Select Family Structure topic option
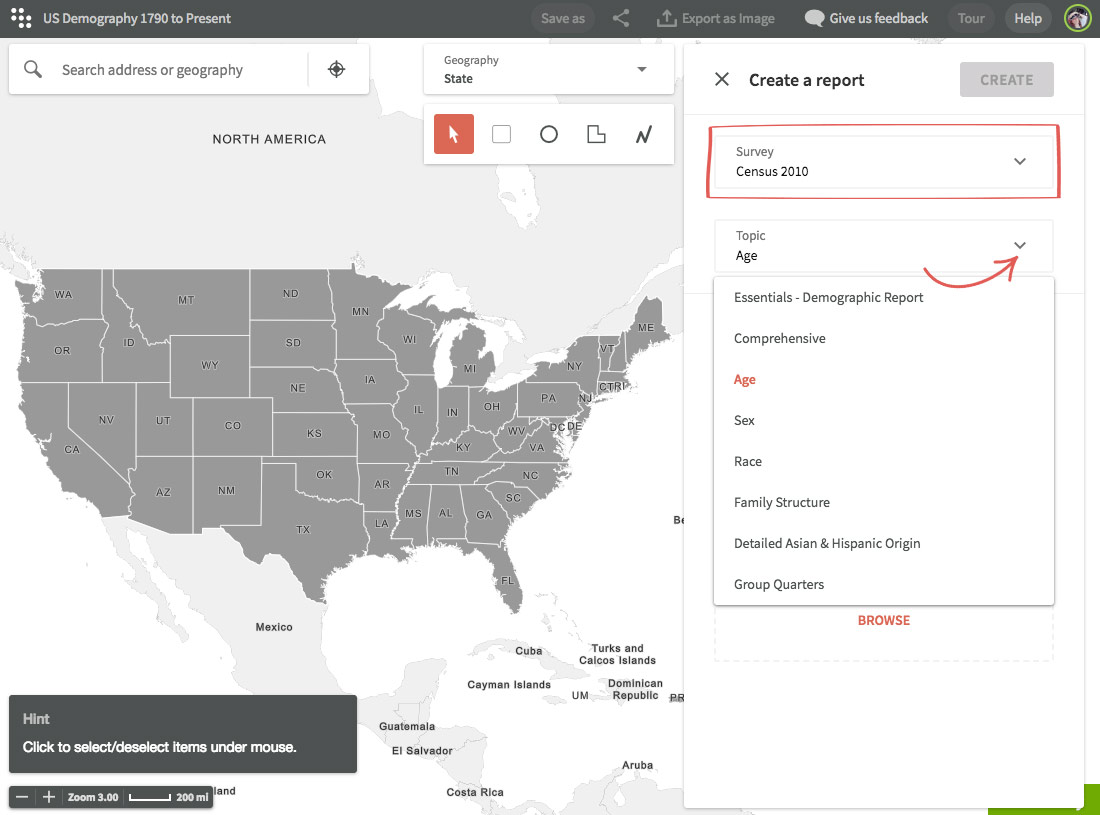The height and width of the screenshot is (815, 1100). click(782, 503)
